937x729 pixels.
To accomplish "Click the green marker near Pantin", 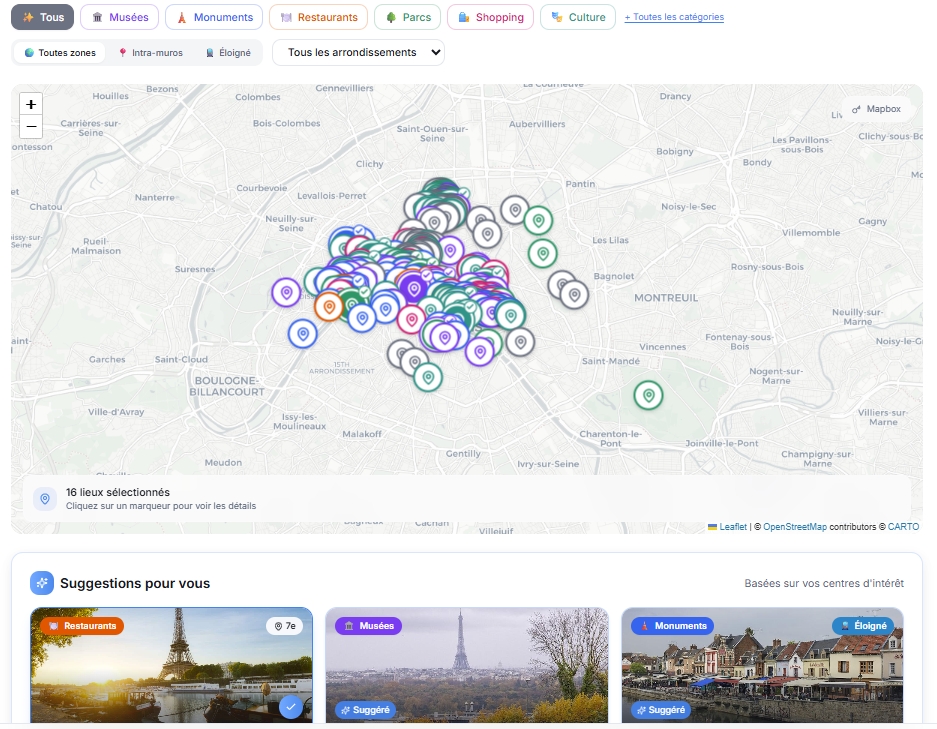I will (x=538, y=220).
